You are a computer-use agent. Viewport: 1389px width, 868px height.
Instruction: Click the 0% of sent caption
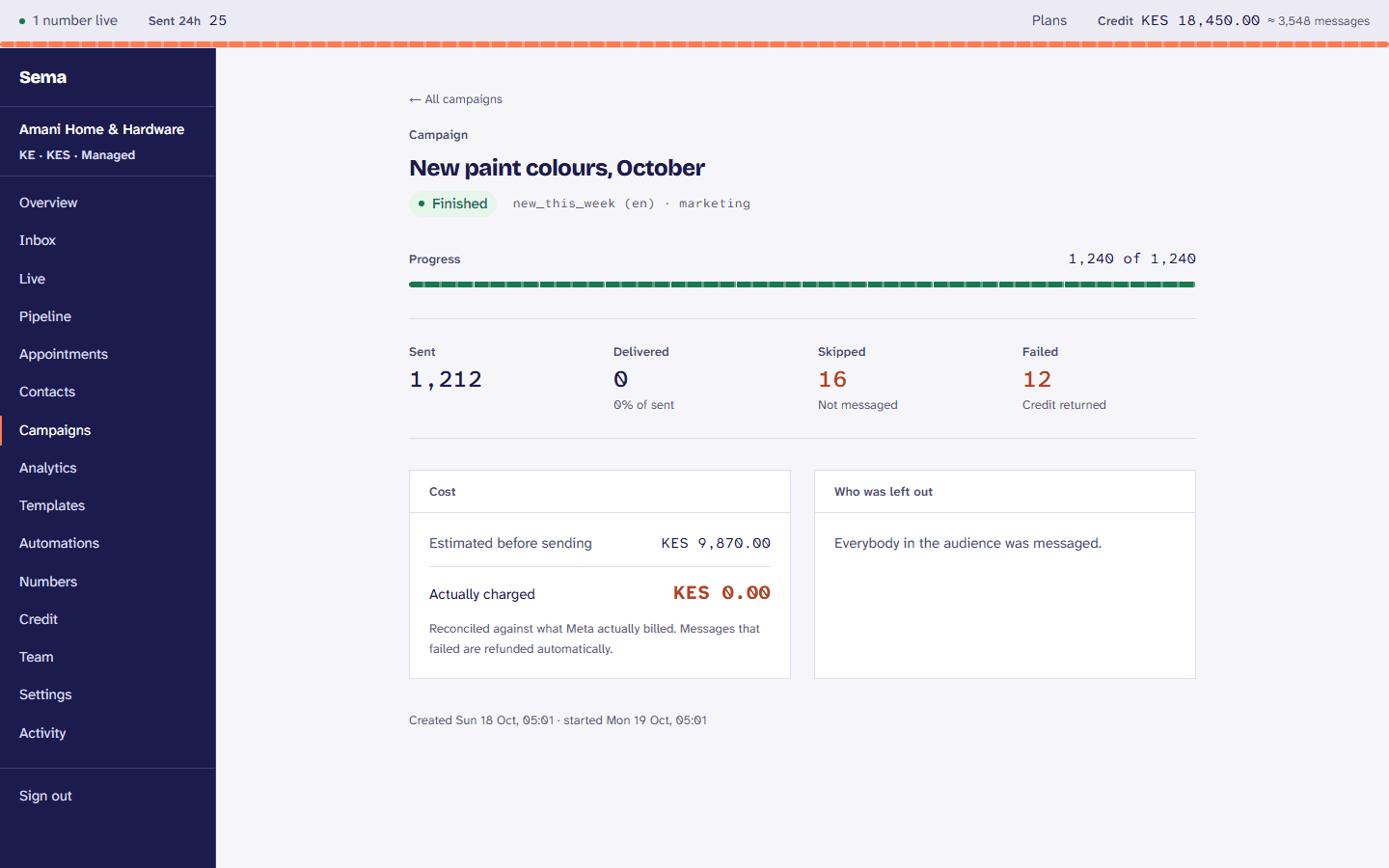pyautogui.click(x=643, y=405)
